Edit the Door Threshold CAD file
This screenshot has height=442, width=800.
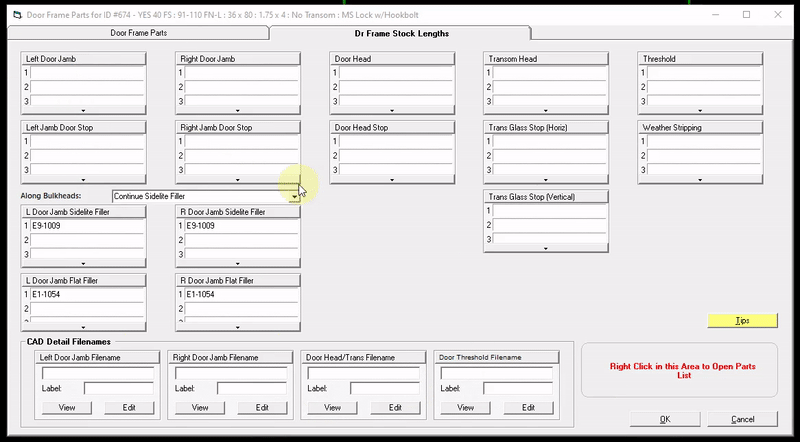click(529, 407)
